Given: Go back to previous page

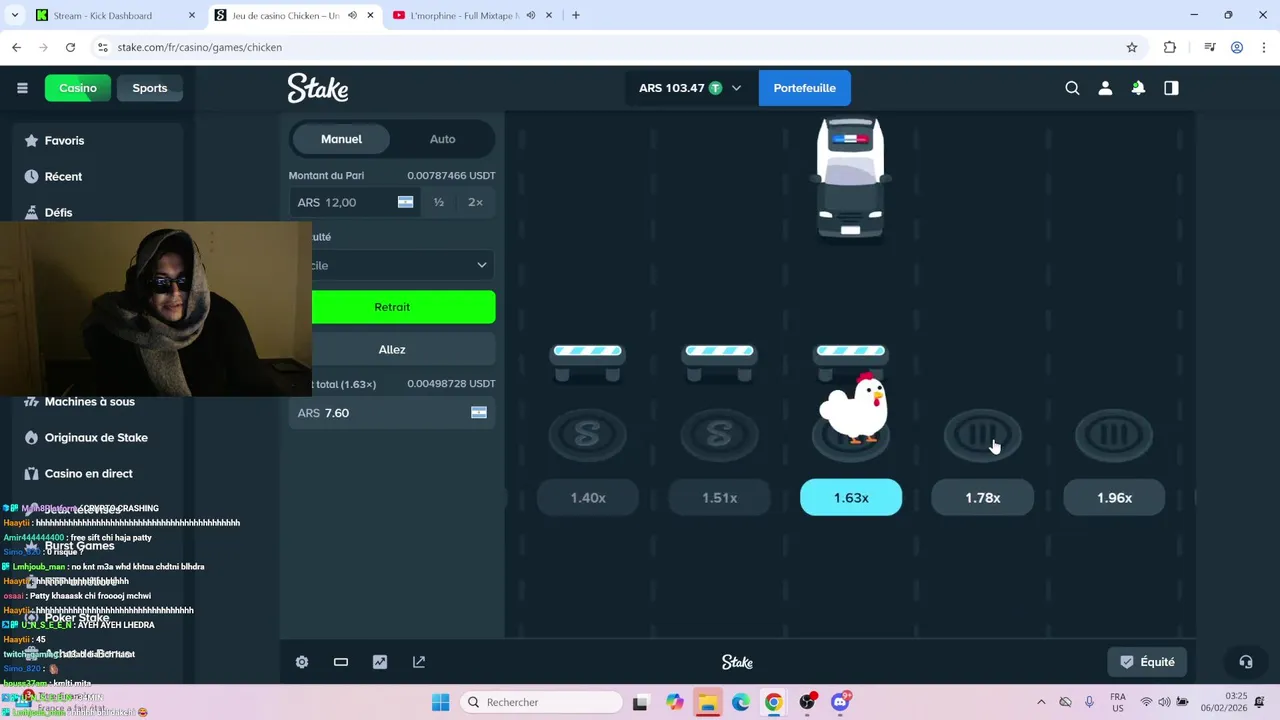Looking at the screenshot, I should click(x=16, y=47).
